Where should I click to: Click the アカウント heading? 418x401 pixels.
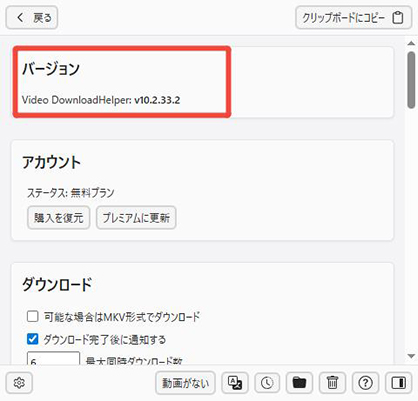[x=52, y=163]
